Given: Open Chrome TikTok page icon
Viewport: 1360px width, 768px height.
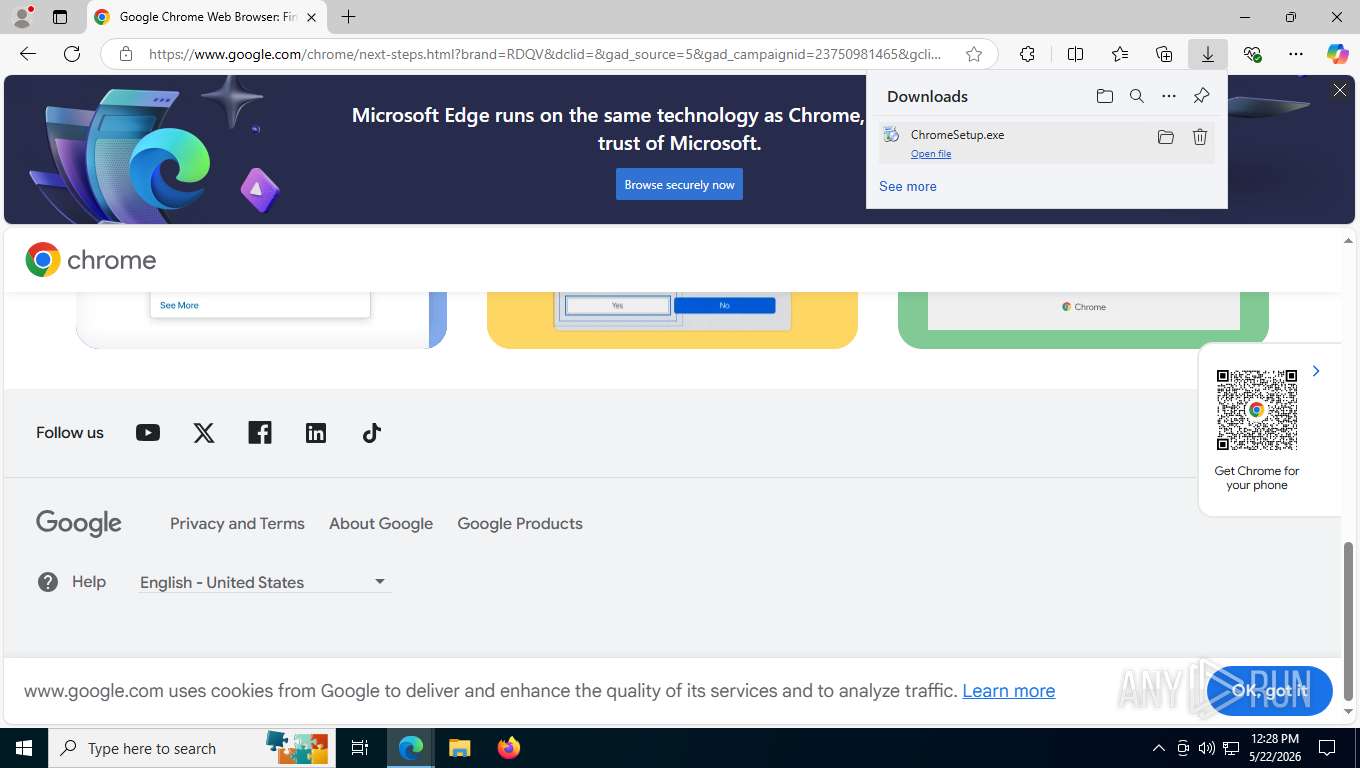Looking at the screenshot, I should click(x=372, y=433).
